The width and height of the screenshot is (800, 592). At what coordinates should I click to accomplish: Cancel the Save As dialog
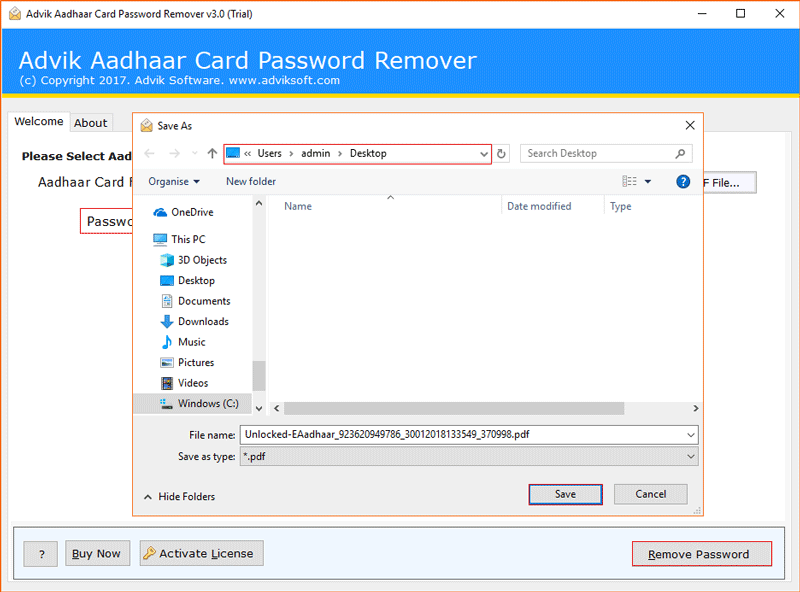[x=651, y=494]
